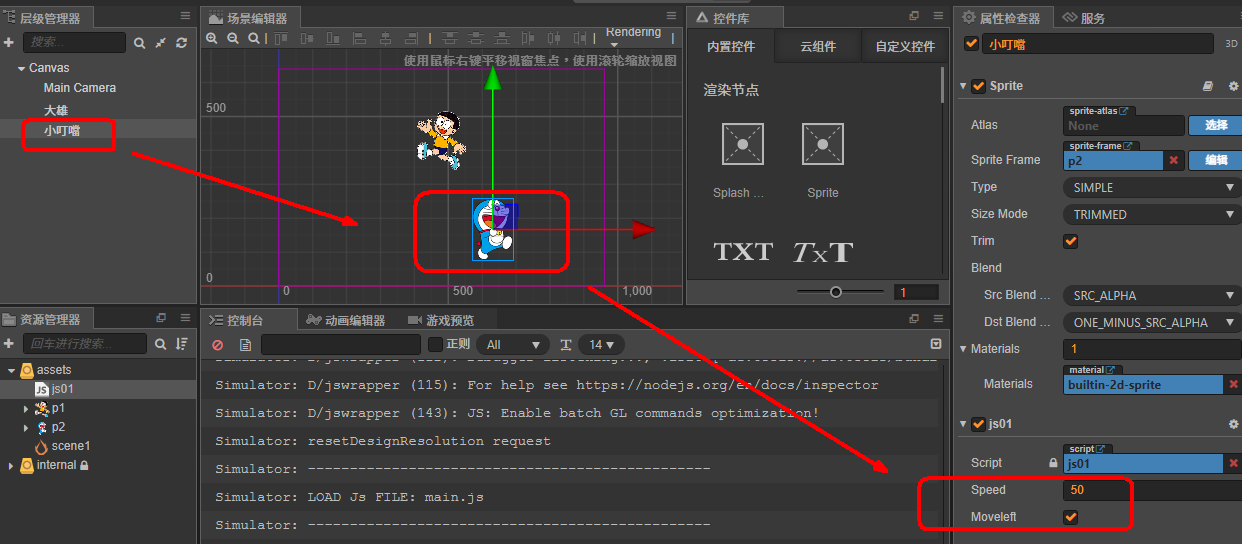The image size is (1242, 544).
Task: Reset scene zoom with third magnifier icon
Action: point(254,38)
